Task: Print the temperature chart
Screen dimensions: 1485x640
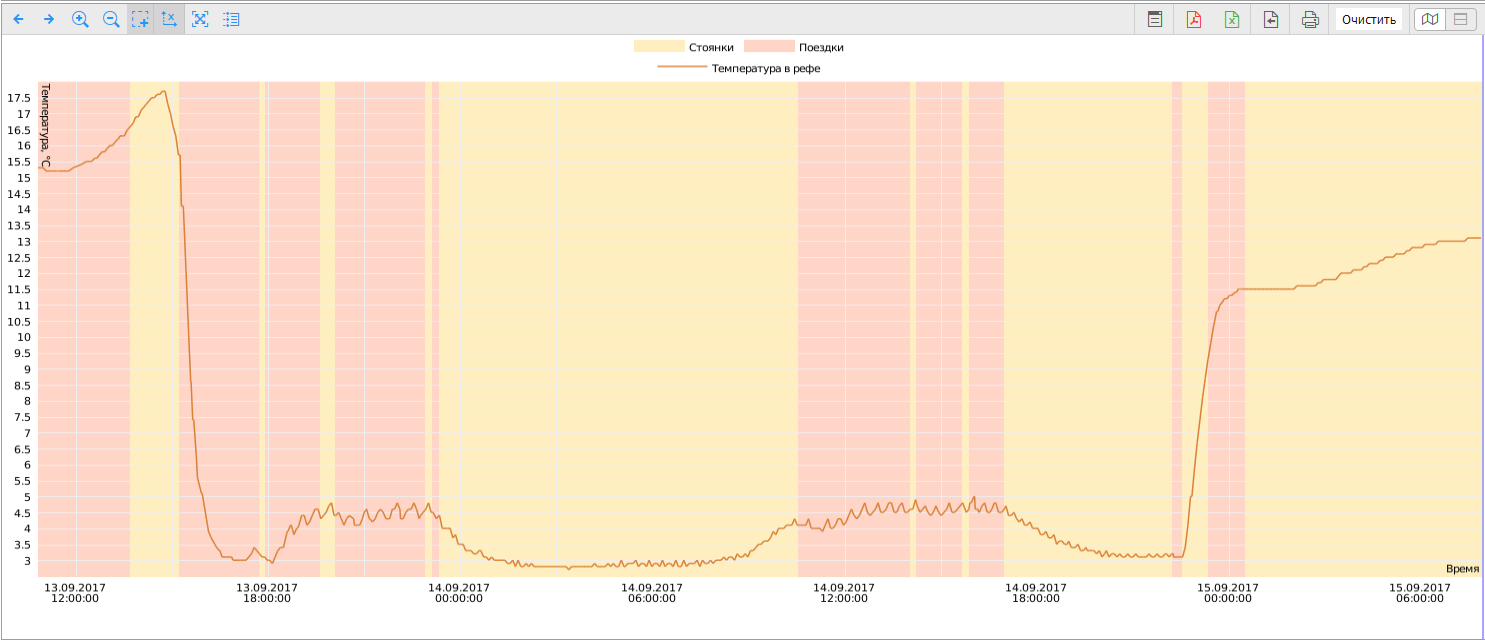Action: click(1310, 19)
